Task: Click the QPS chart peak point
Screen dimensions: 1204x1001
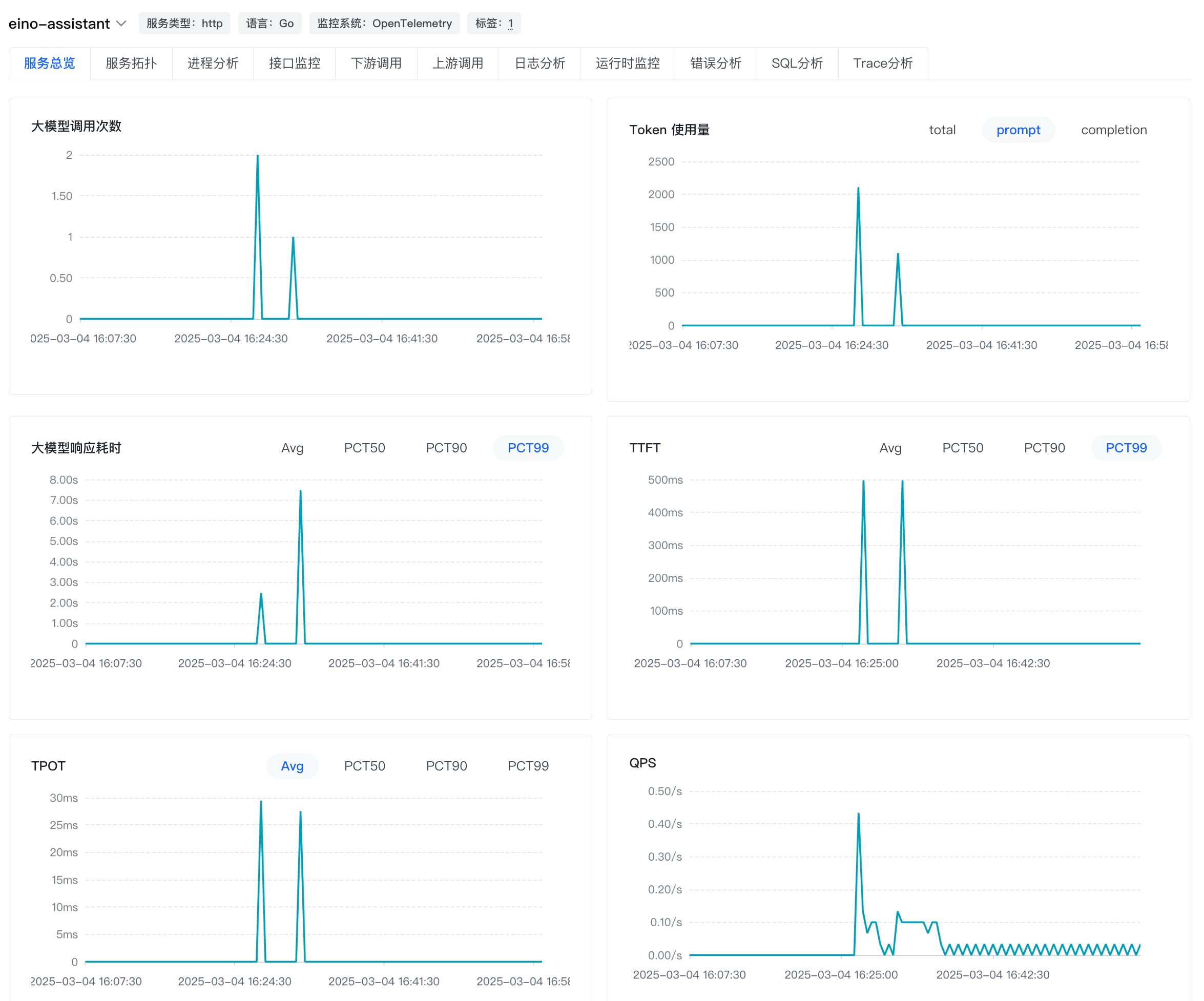Action: [x=858, y=814]
